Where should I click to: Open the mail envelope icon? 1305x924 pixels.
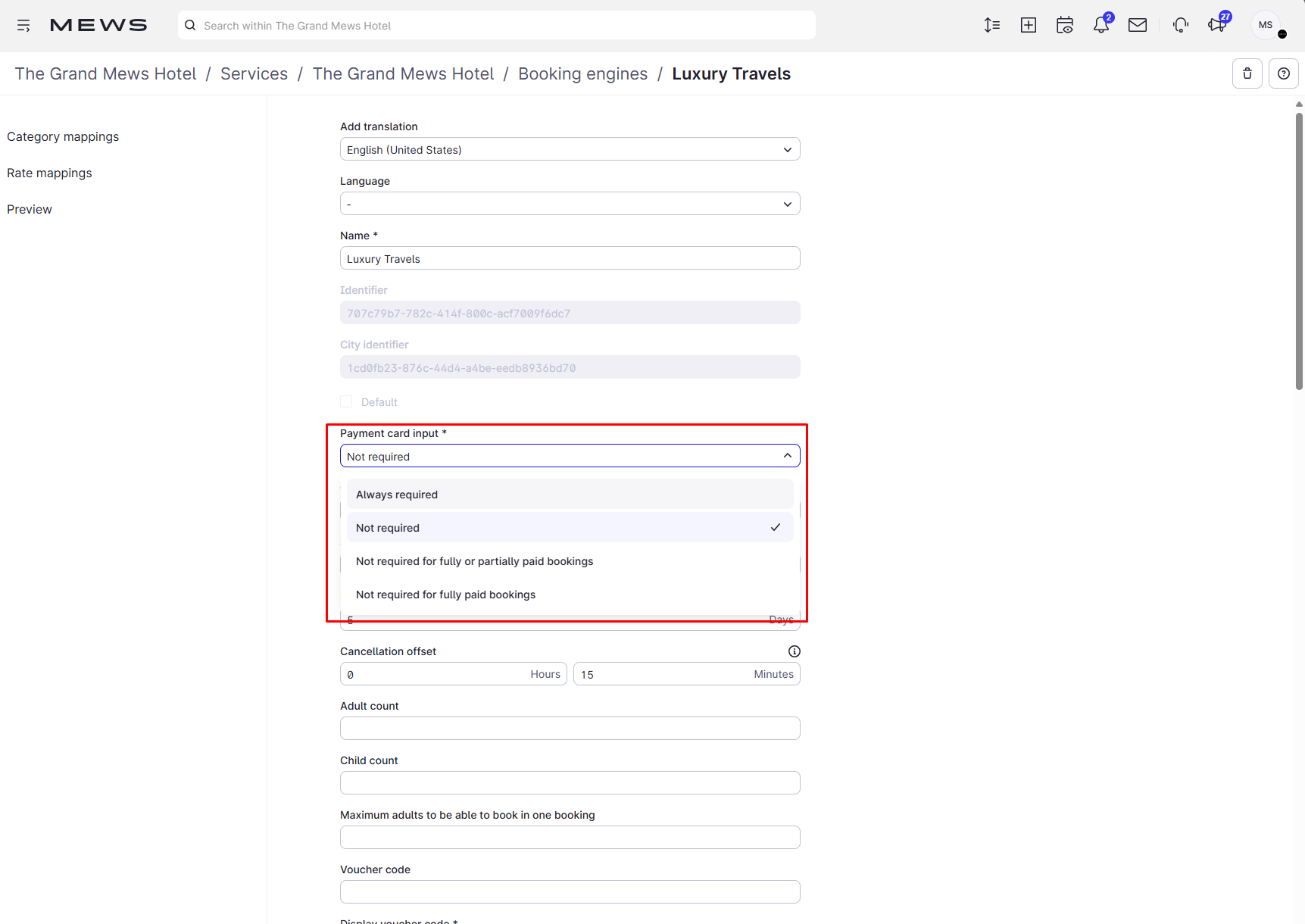(x=1138, y=25)
